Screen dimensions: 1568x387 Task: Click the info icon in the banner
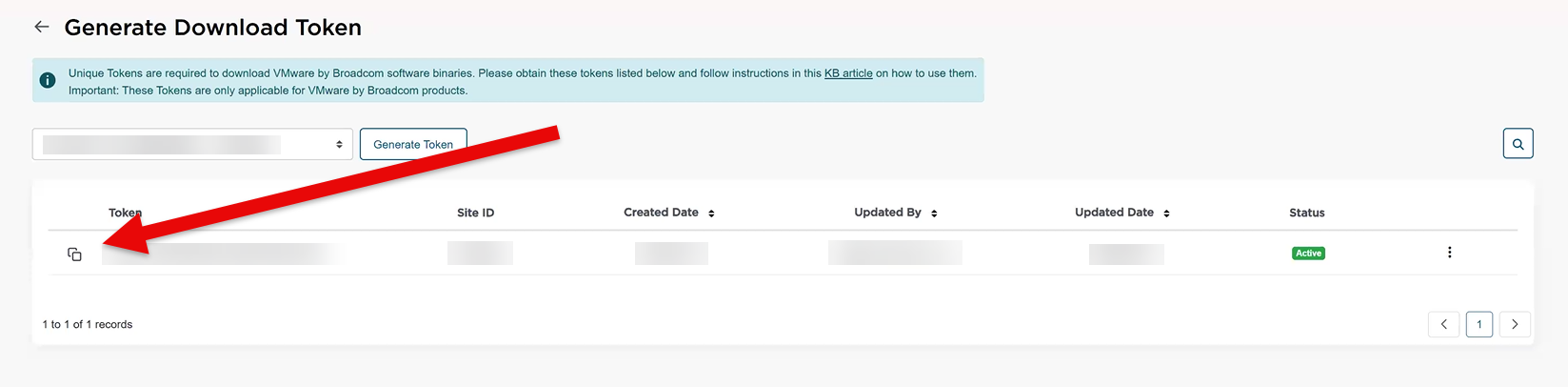pos(48,81)
